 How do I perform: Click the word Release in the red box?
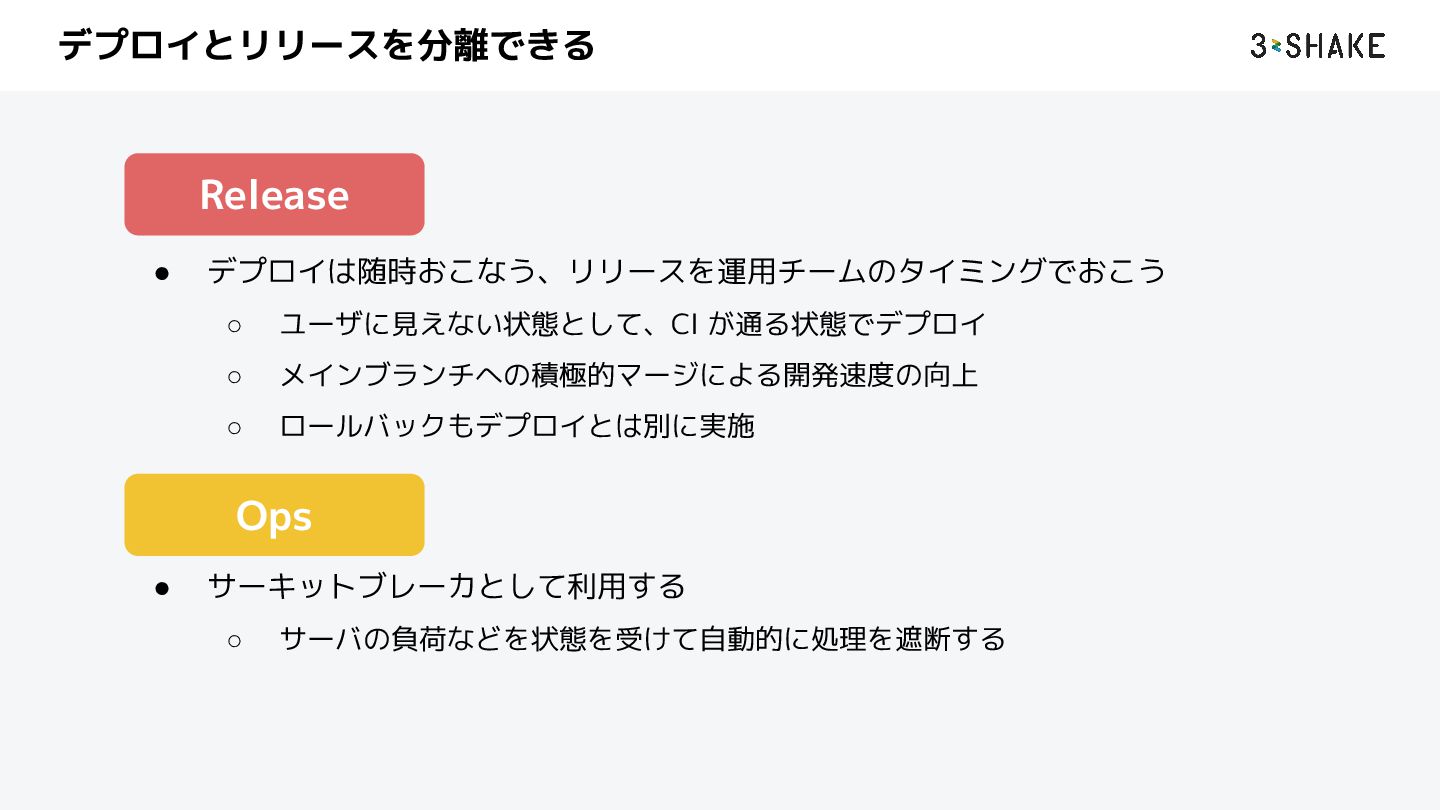tap(274, 195)
